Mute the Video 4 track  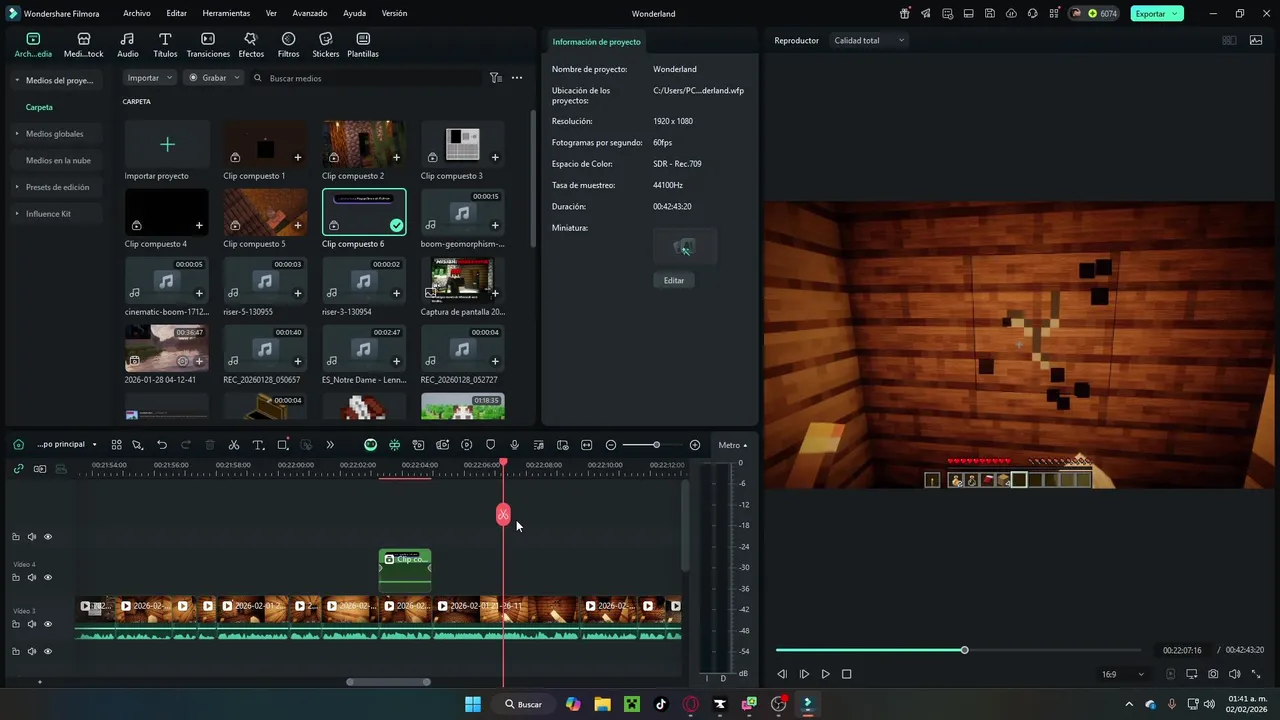[x=32, y=577]
